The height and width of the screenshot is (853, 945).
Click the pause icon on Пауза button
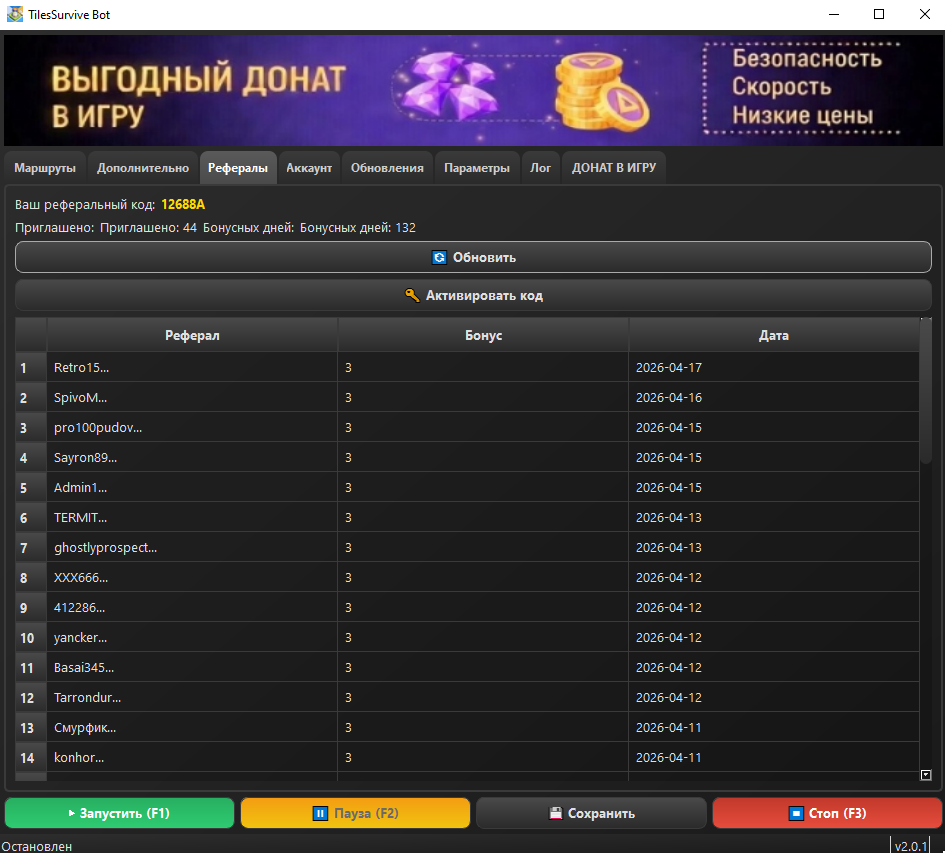click(x=320, y=813)
